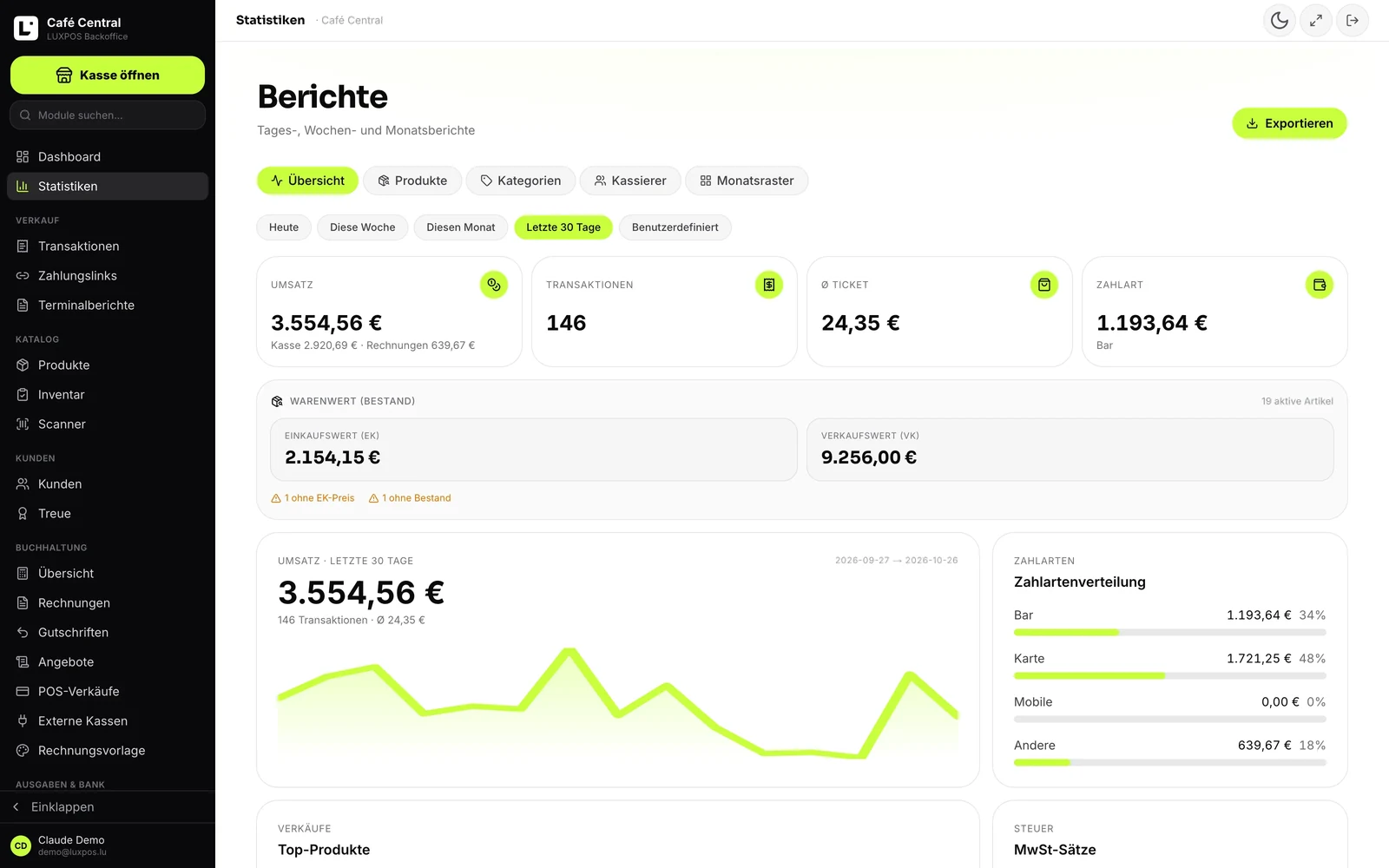This screenshot has height=868, width=1389.
Task: Open POS-Verkäufe in the sidebar
Action: [108, 692]
